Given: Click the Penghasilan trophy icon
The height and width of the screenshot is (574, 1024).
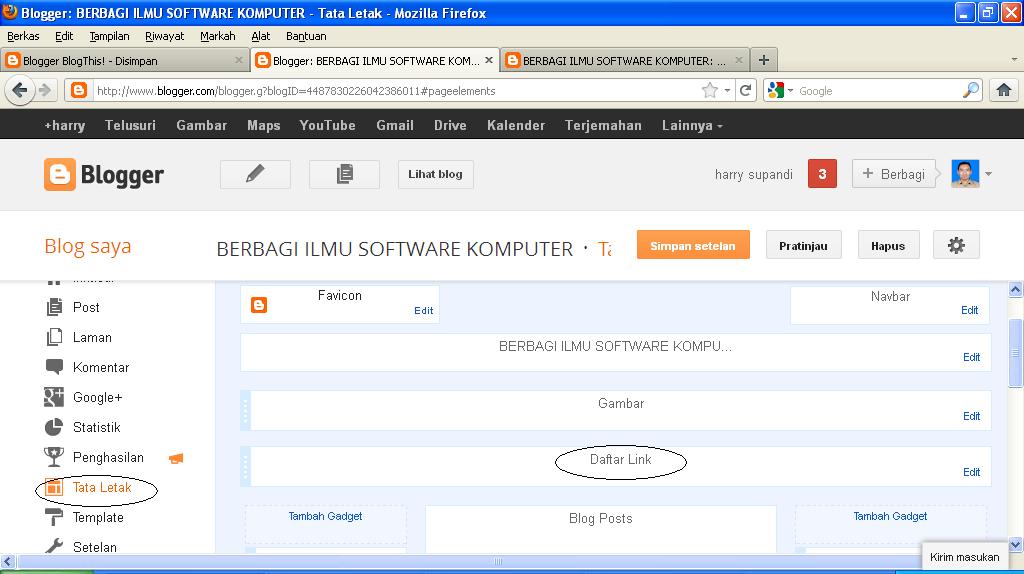Looking at the screenshot, I should [54, 457].
